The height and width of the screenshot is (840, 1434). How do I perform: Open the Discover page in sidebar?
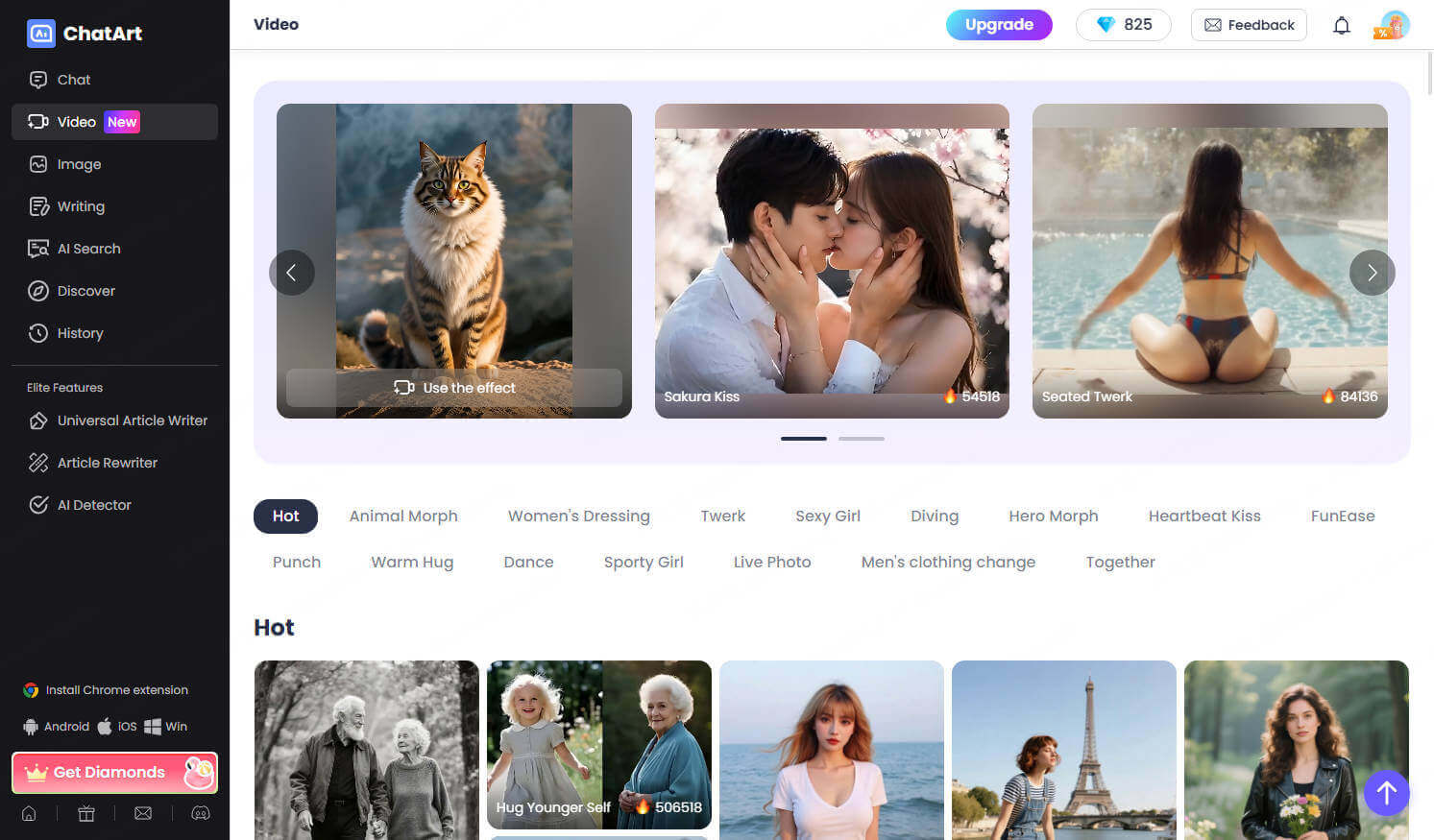click(114, 291)
